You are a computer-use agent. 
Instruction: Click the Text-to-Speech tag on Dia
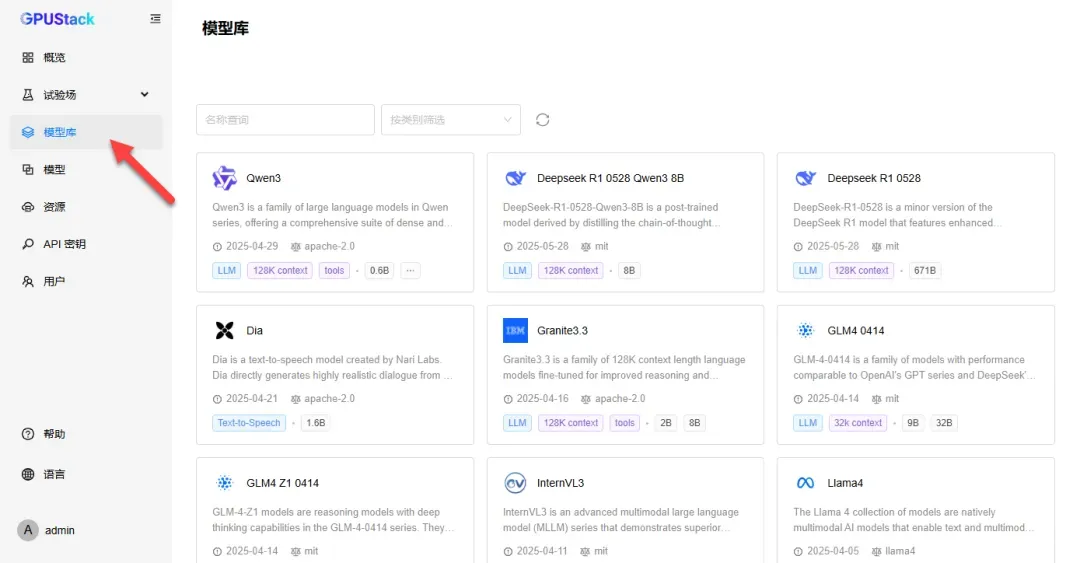[x=249, y=423]
